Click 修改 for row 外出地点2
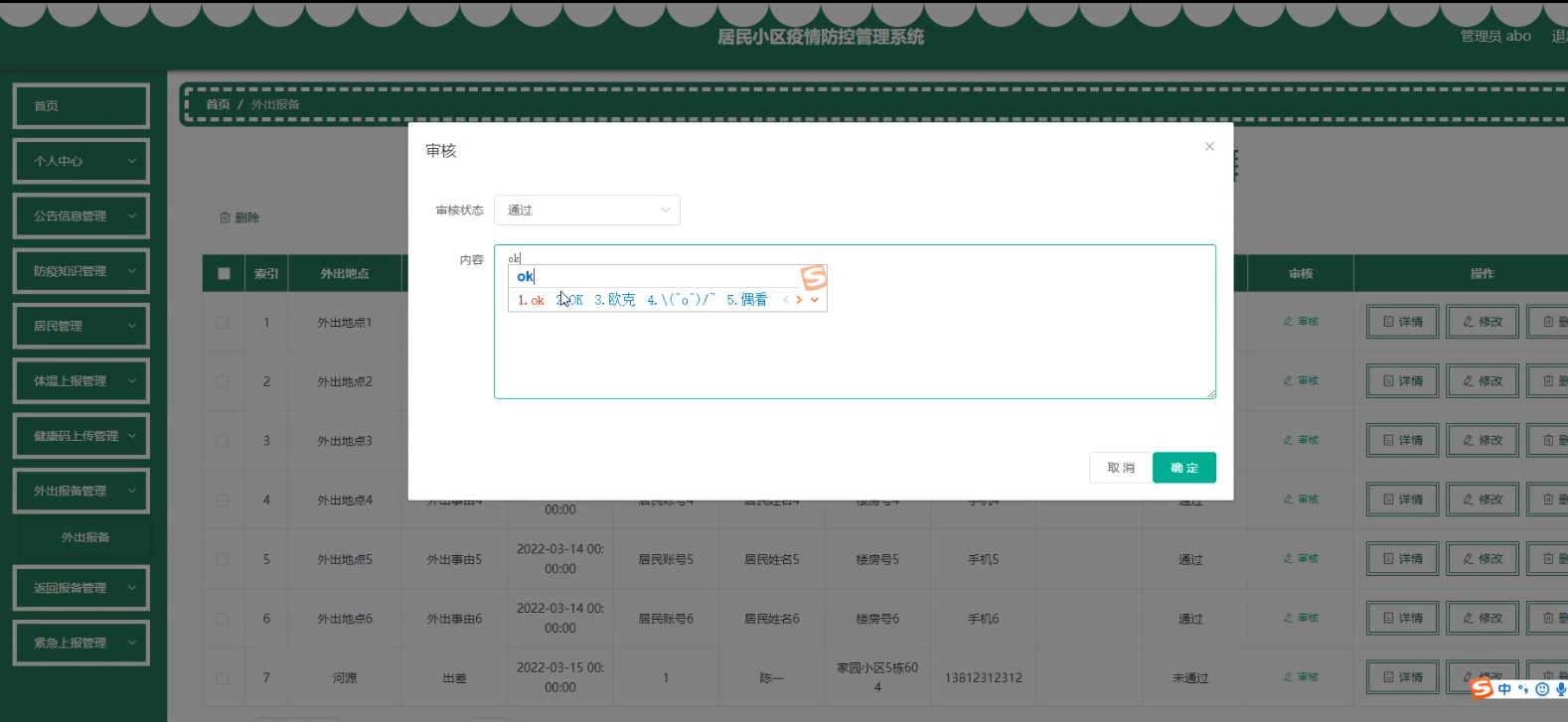The width and height of the screenshot is (1568, 722). (x=1483, y=381)
